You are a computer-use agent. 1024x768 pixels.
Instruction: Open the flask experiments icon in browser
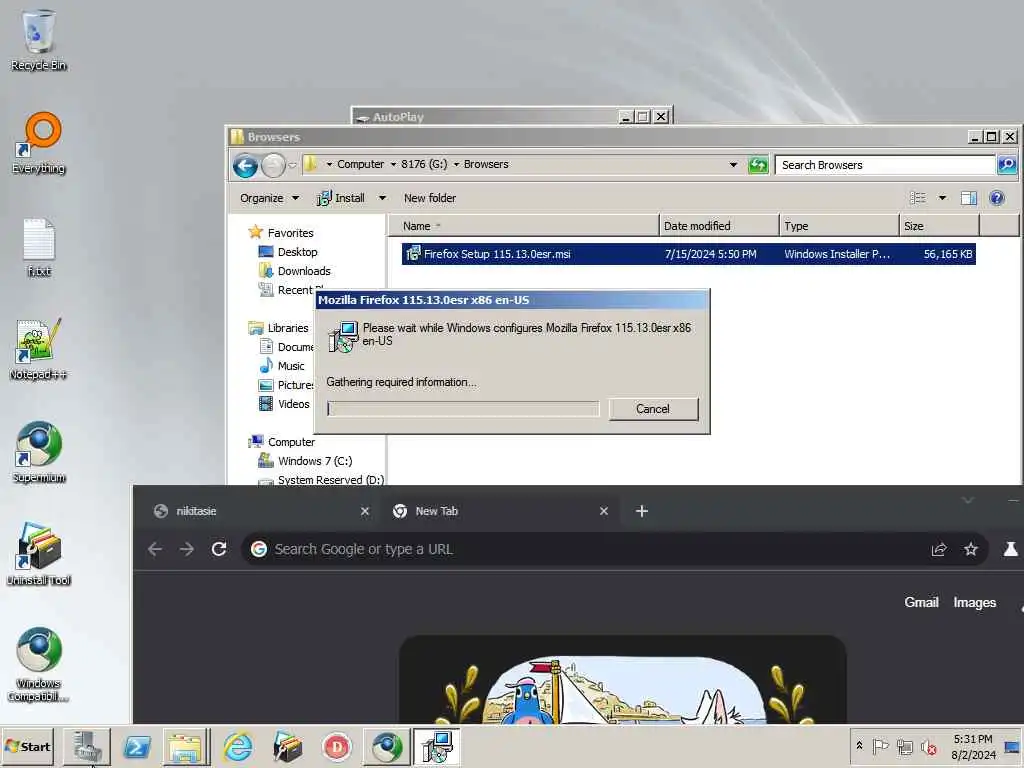coord(1010,549)
